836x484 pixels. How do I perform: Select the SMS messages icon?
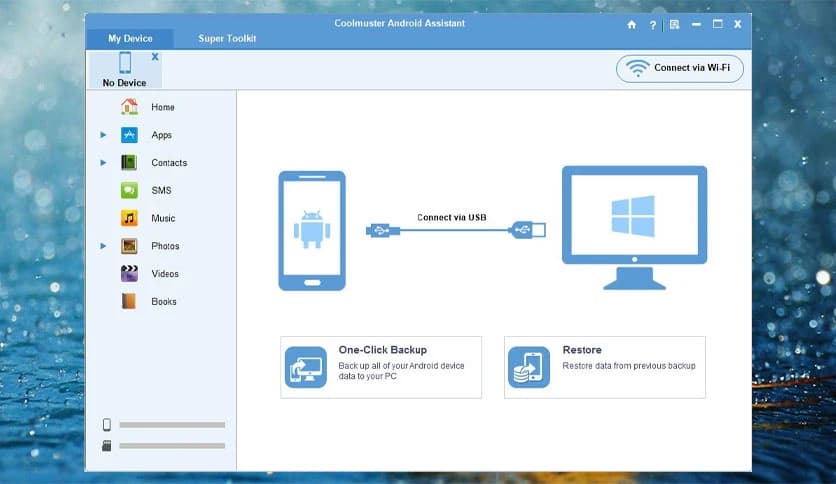129,190
